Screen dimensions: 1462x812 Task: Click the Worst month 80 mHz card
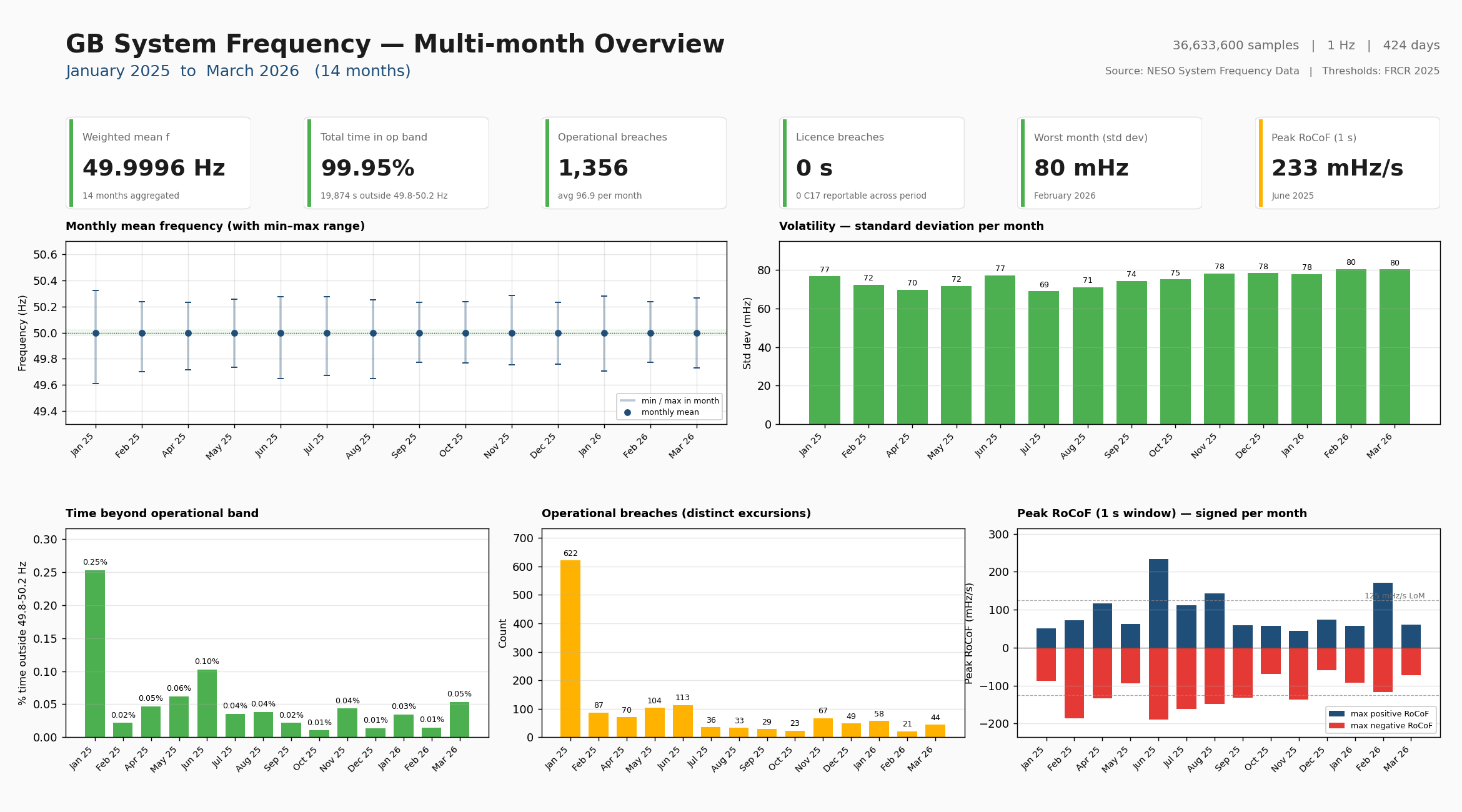(x=1109, y=162)
